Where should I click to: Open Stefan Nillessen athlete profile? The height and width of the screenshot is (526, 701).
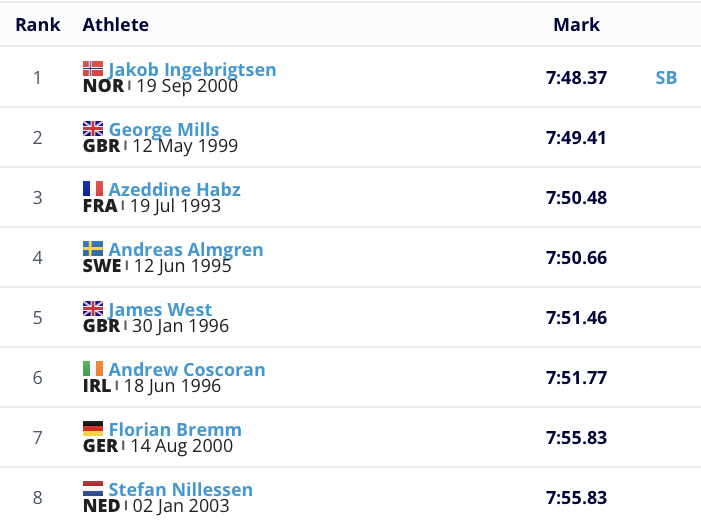(x=181, y=490)
